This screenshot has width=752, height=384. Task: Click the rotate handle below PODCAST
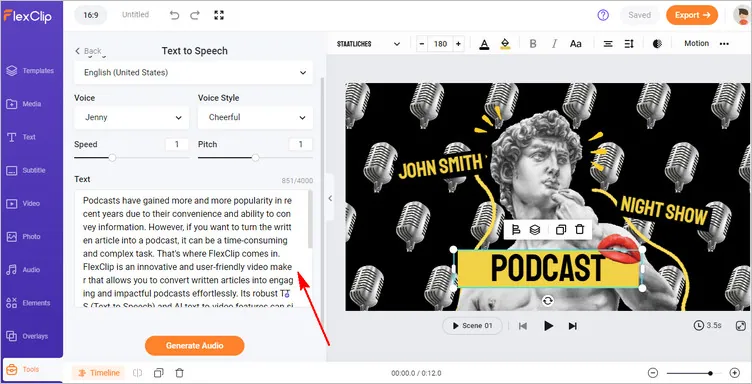click(548, 301)
